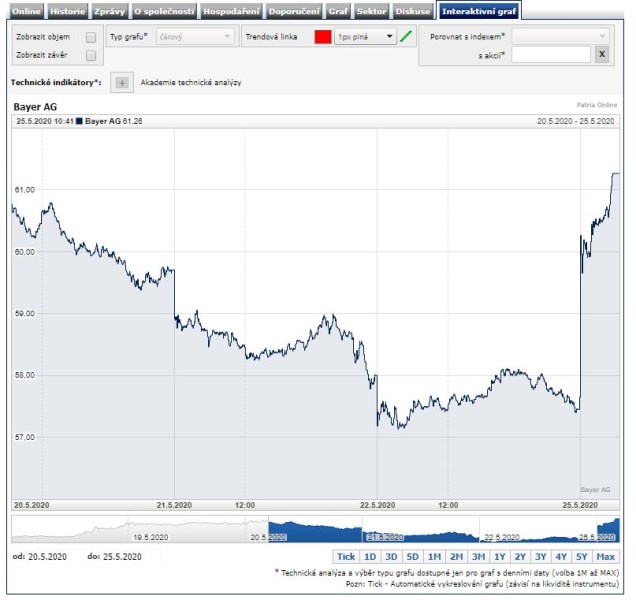The image size is (636, 600).
Task: Open the Porovnat s indexem dropdown
Action: (560, 36)
